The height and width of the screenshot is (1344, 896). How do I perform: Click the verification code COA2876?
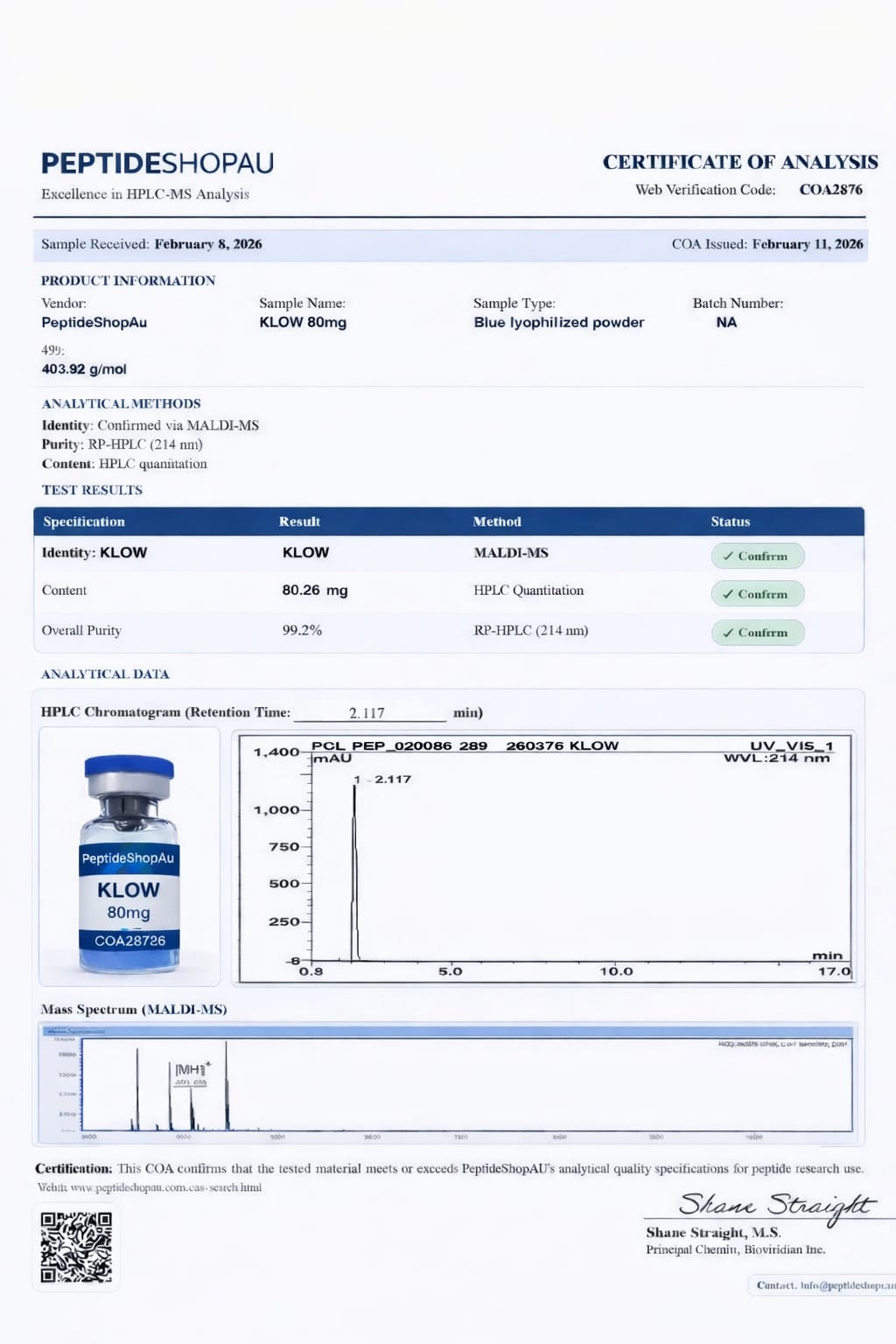tap(830, 189)
